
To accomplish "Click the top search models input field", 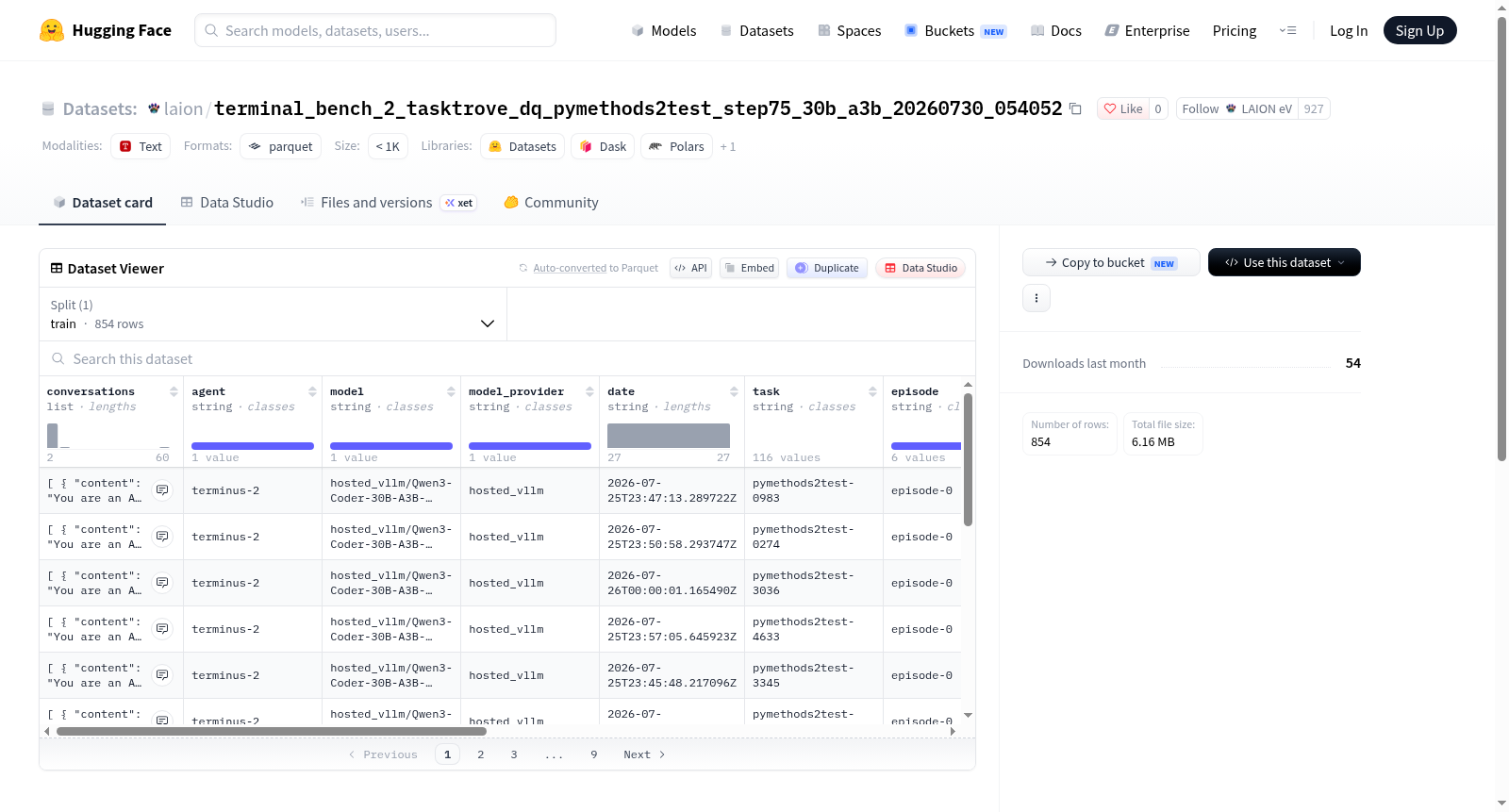I will tap(375, 30).
